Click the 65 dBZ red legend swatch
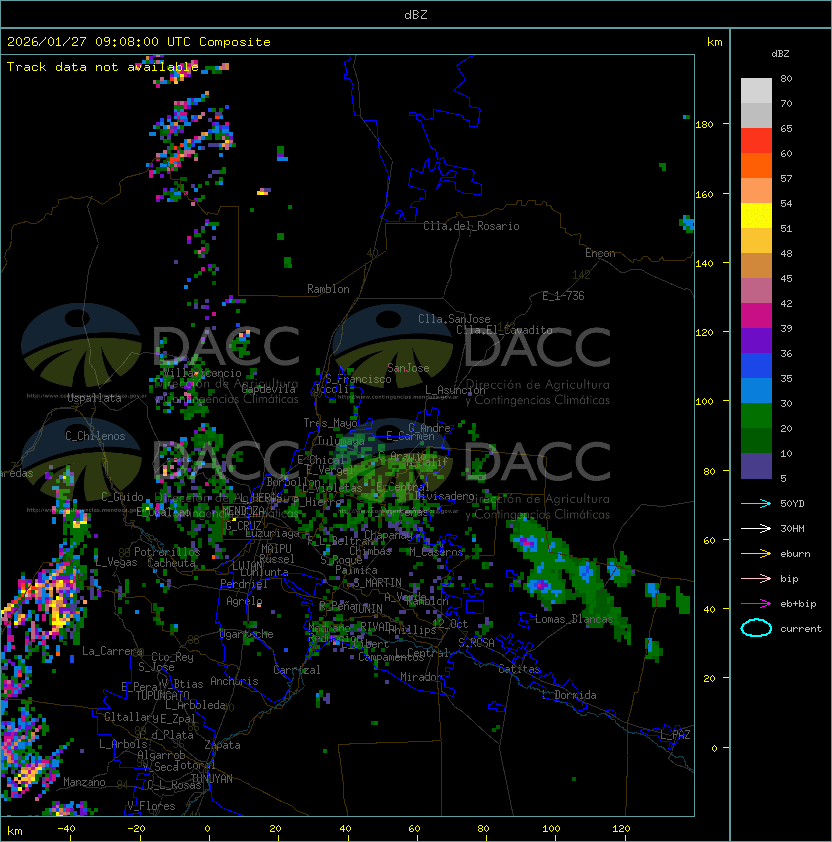 pyautogui.click(x=756, y=140)
